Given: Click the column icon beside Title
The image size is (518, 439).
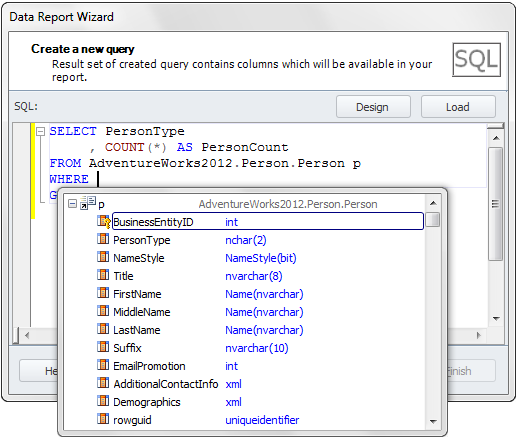Looking at the screenshot, I should click(x=103, y=275).
